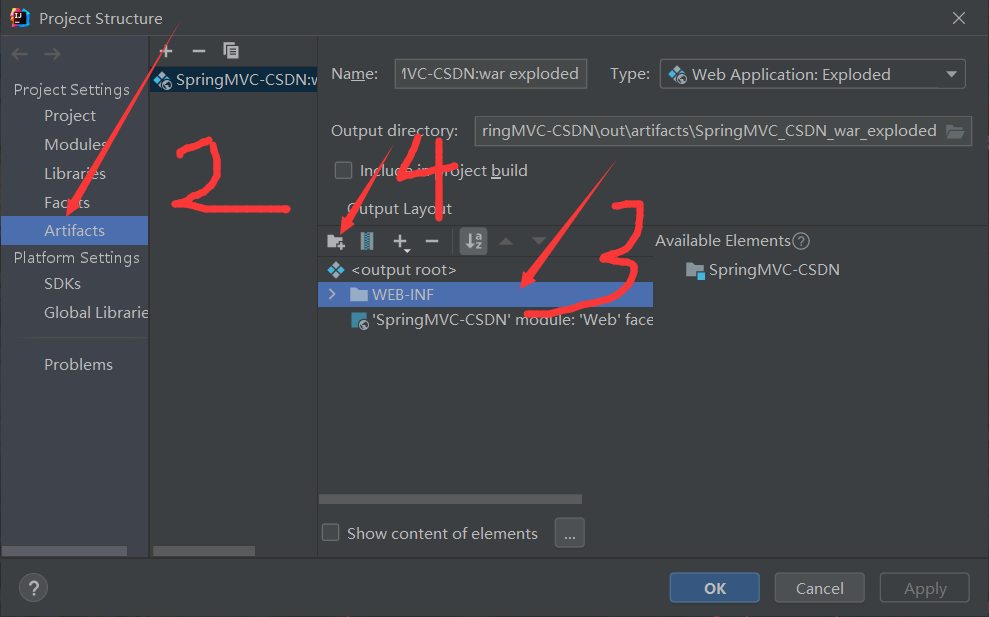Open the Add Copy Of plus menu

[401, 242]
